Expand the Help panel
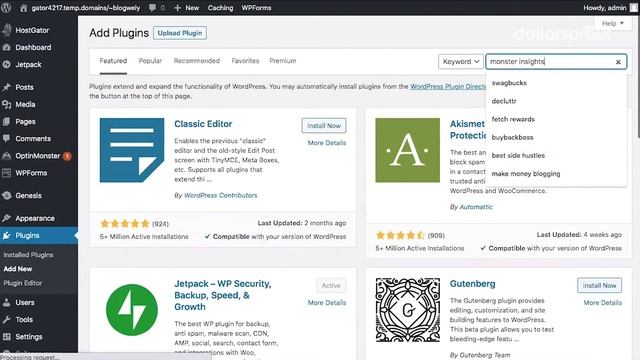The height and width of the screenshot is (360, 640). [x=613, y=23]
